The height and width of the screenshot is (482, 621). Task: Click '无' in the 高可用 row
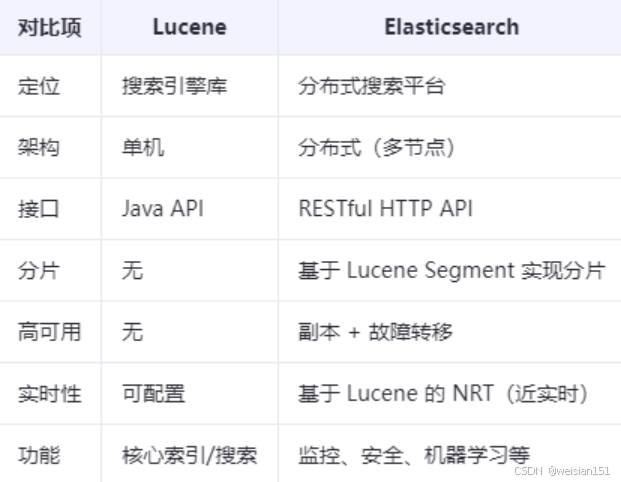[132, 332]
